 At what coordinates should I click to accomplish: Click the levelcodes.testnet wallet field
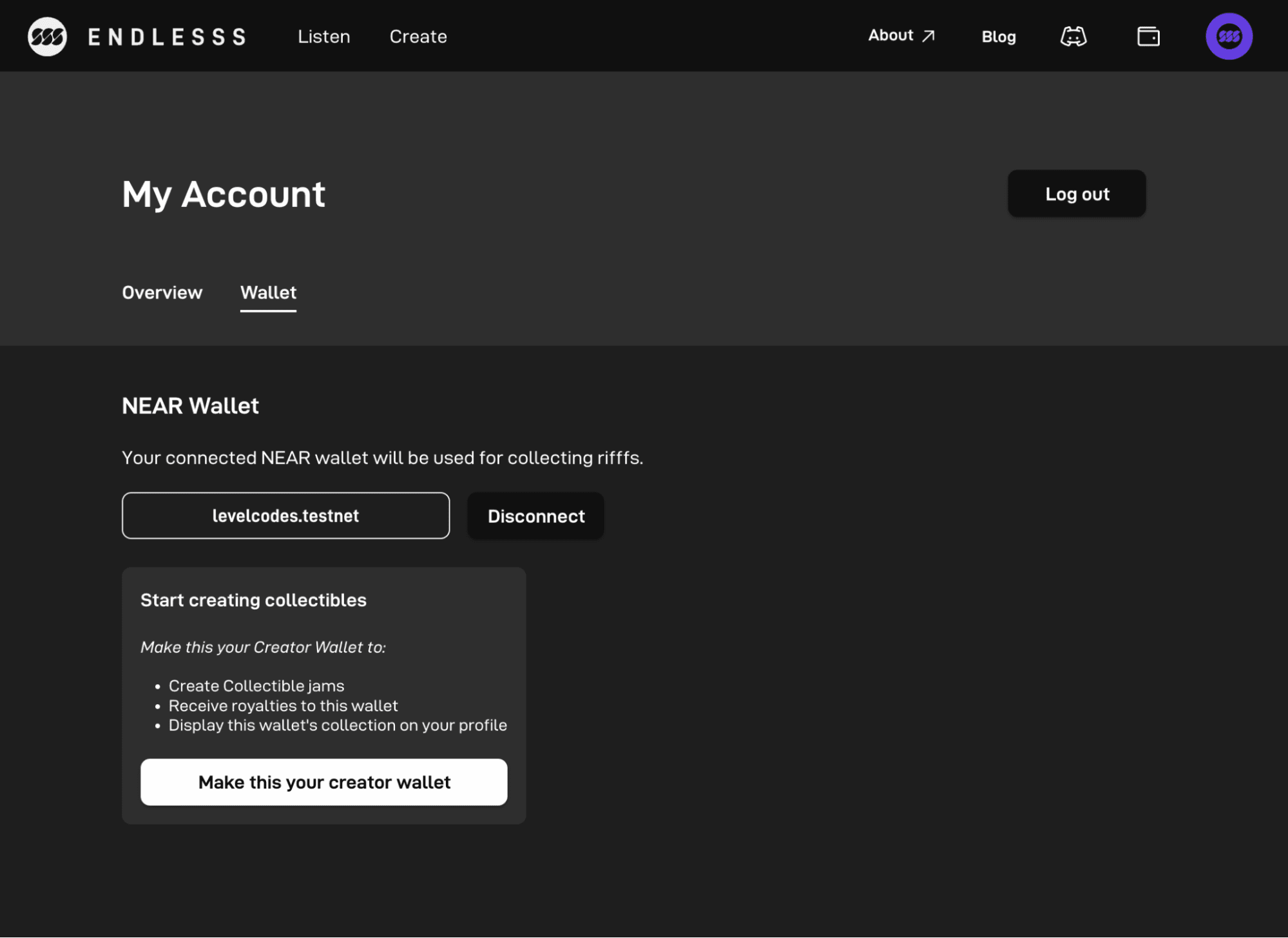point(285,515)
